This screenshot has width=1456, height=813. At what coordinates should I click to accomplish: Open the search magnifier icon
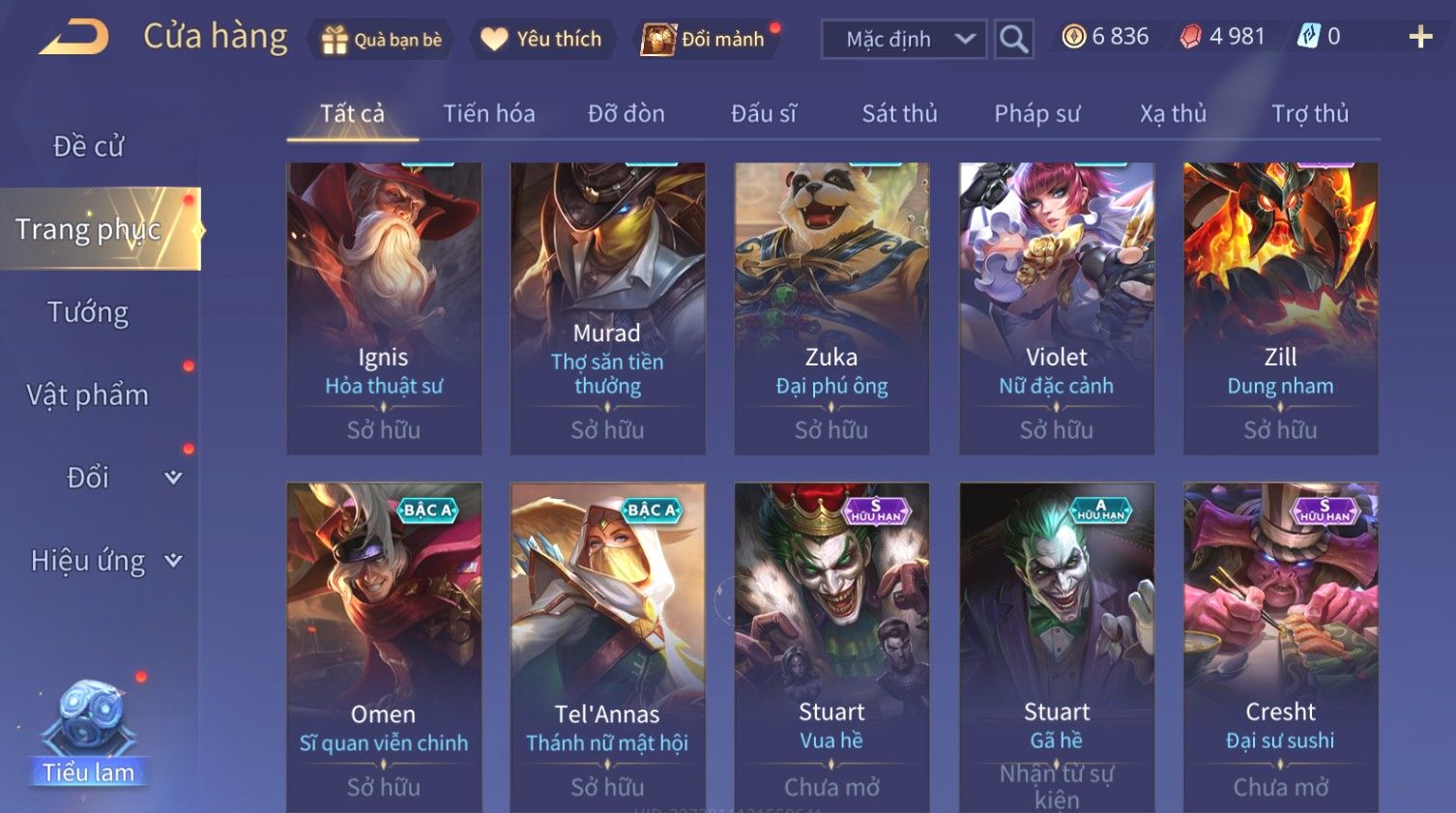pos(1013,40)
